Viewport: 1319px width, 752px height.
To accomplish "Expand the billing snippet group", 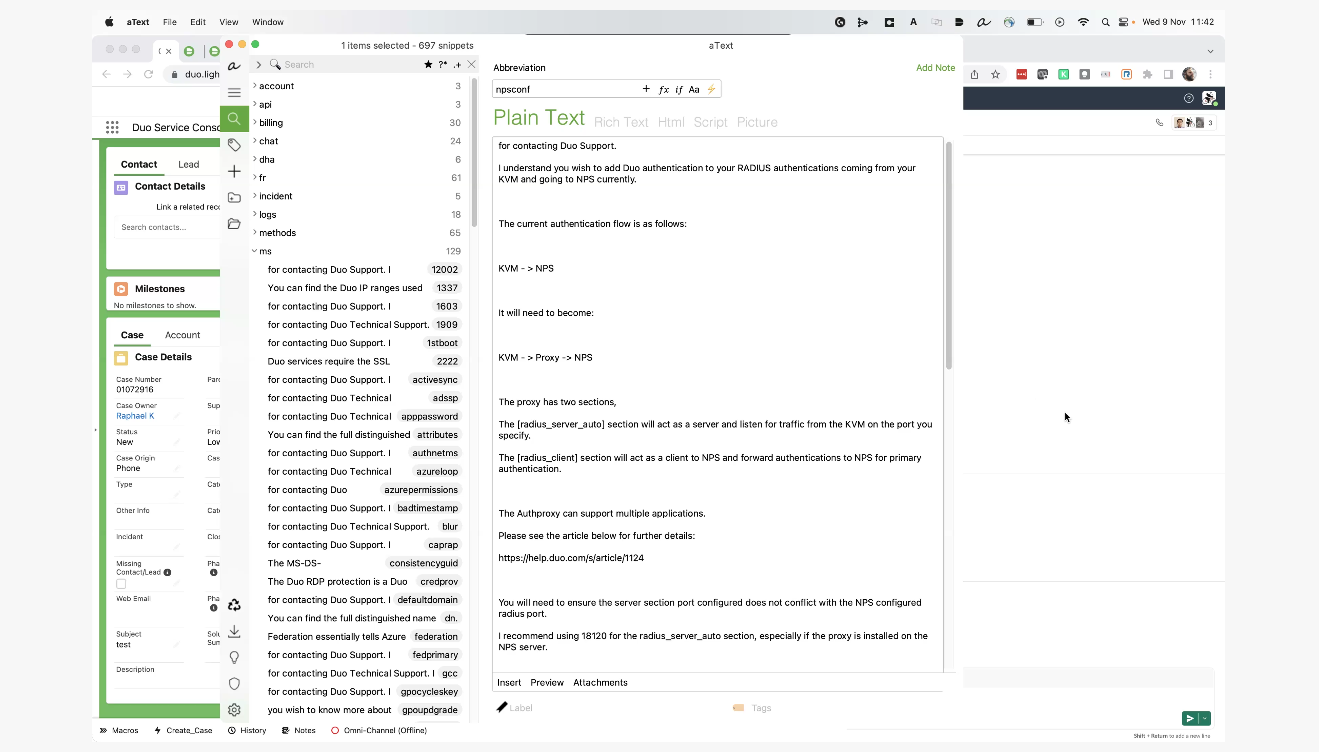I will point(255,123).
